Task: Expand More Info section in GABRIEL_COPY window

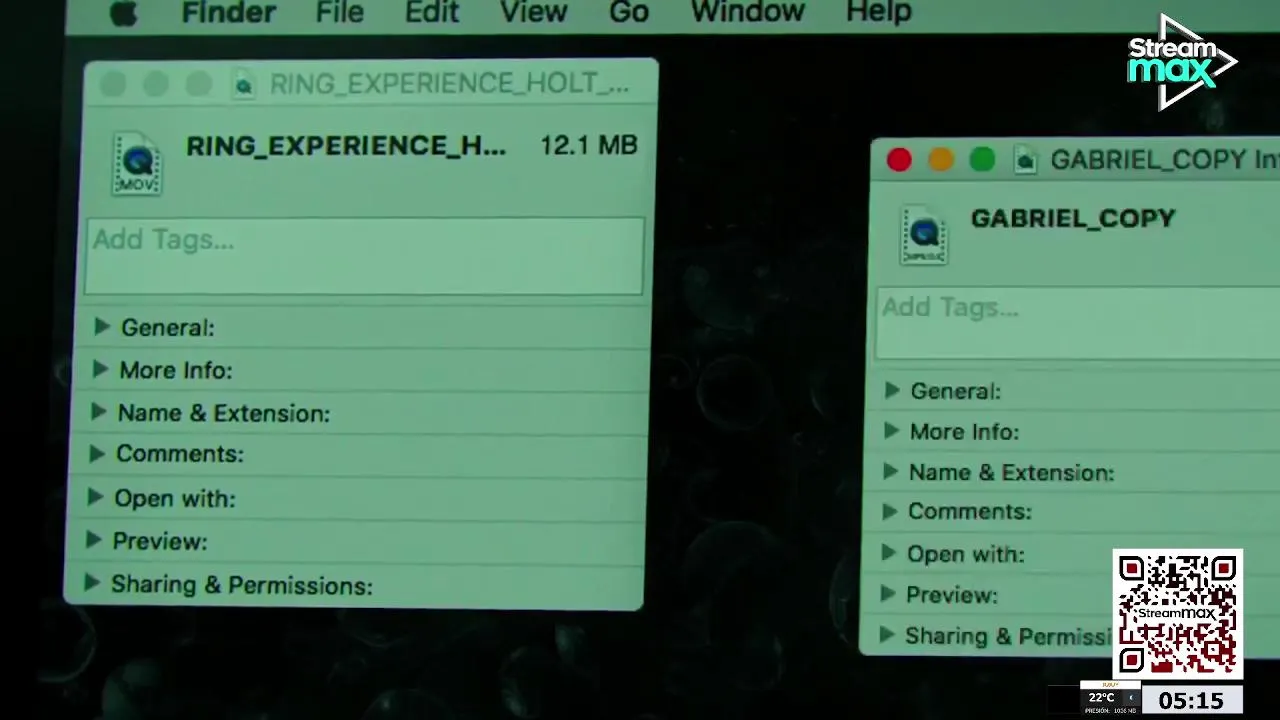Action: (x=891, y=431)
